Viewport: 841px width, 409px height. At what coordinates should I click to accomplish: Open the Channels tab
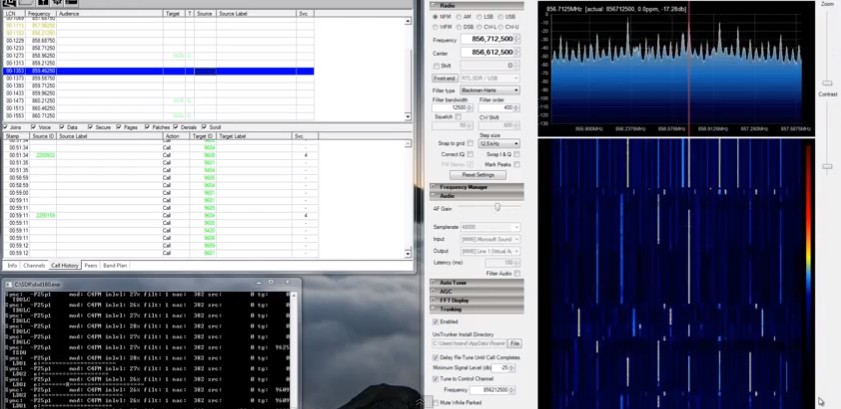(34, 265)
